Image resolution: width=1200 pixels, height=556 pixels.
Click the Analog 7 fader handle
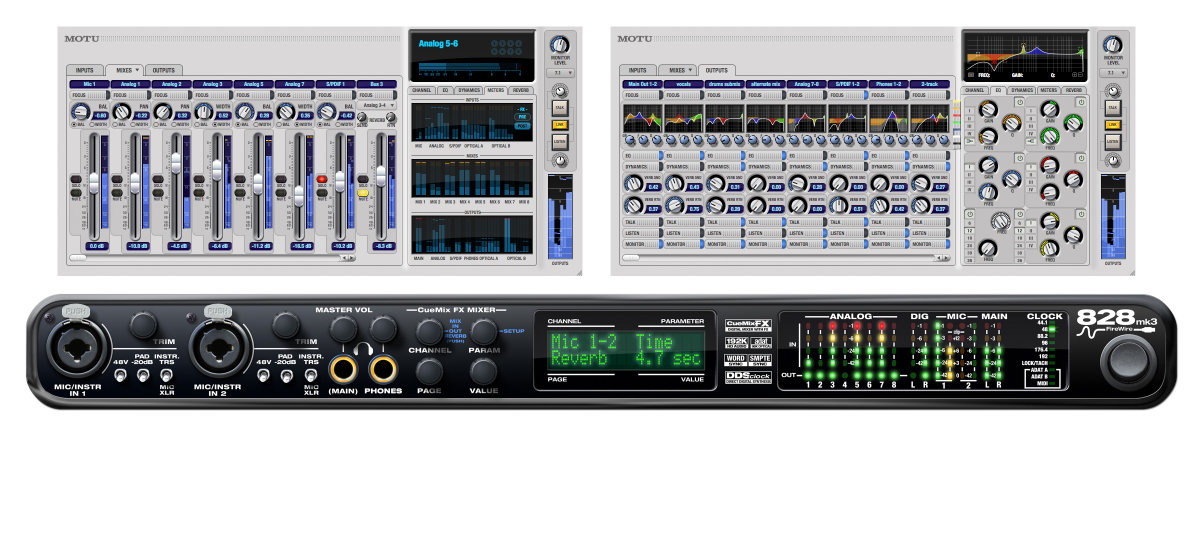pos(299,196)
